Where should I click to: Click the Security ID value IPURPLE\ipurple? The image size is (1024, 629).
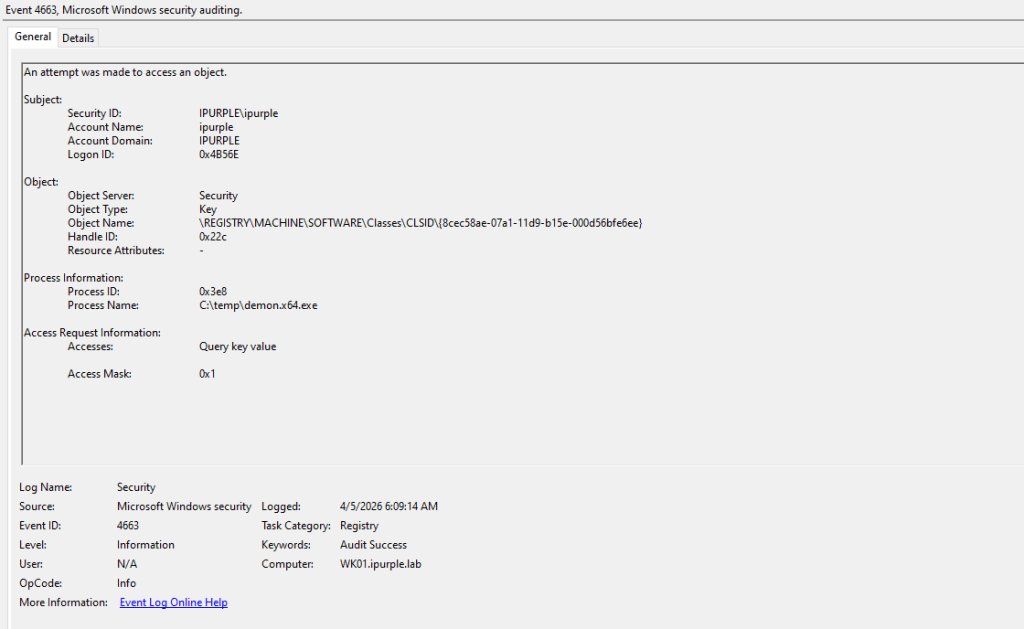(238, 113)
